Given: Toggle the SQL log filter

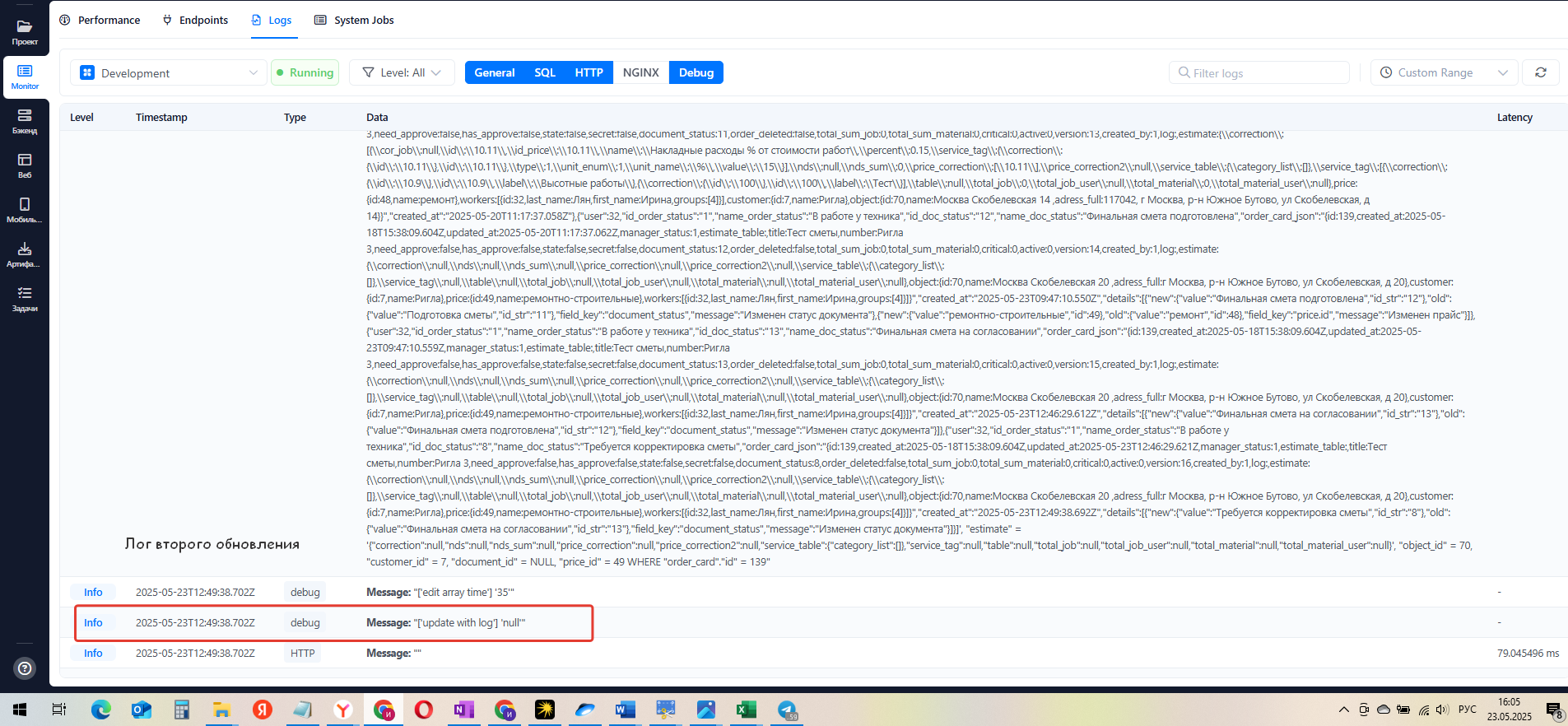Looking at the screenshot, I should point(545,72).
